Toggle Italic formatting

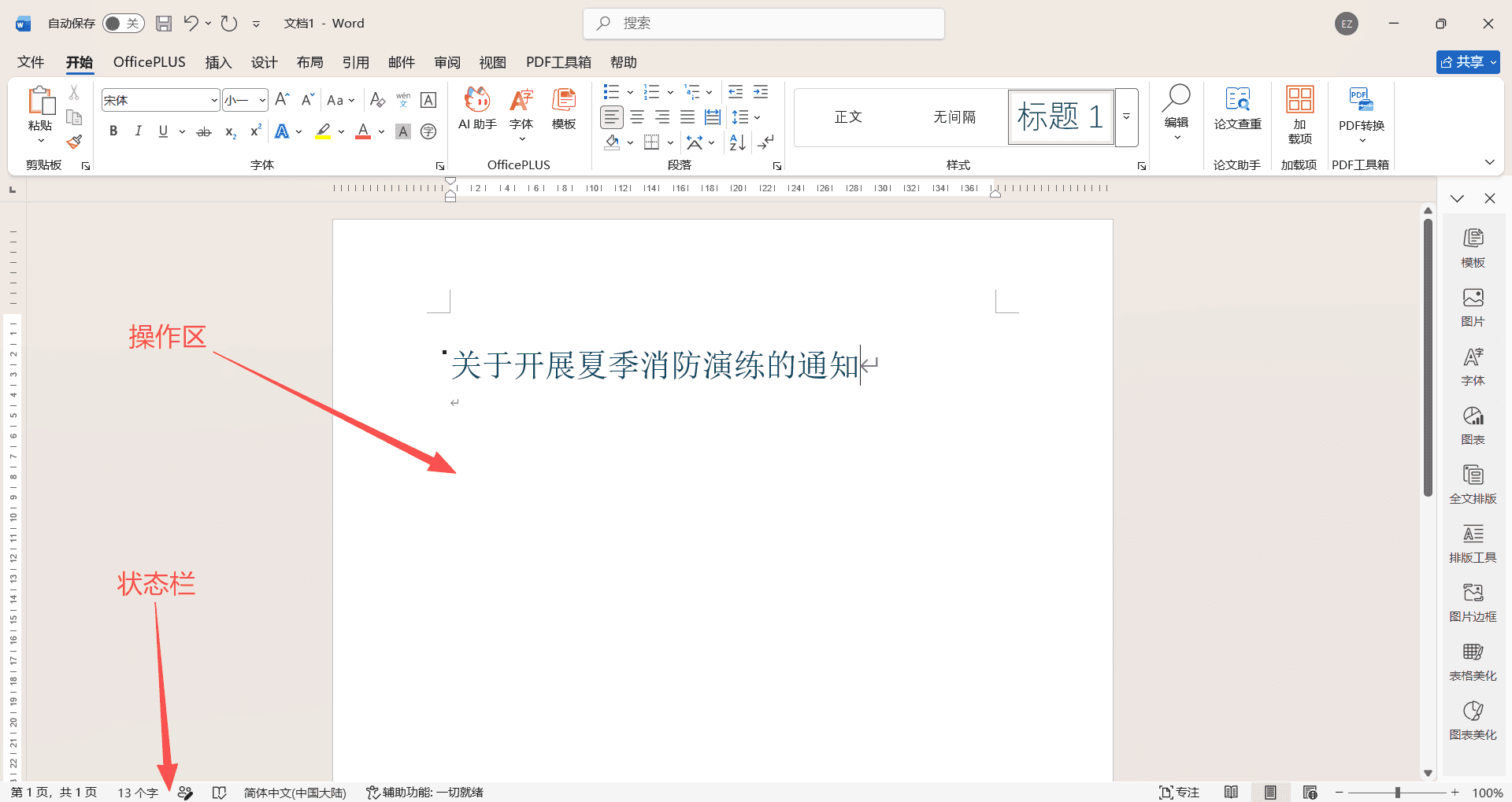(x=138, y=131)
